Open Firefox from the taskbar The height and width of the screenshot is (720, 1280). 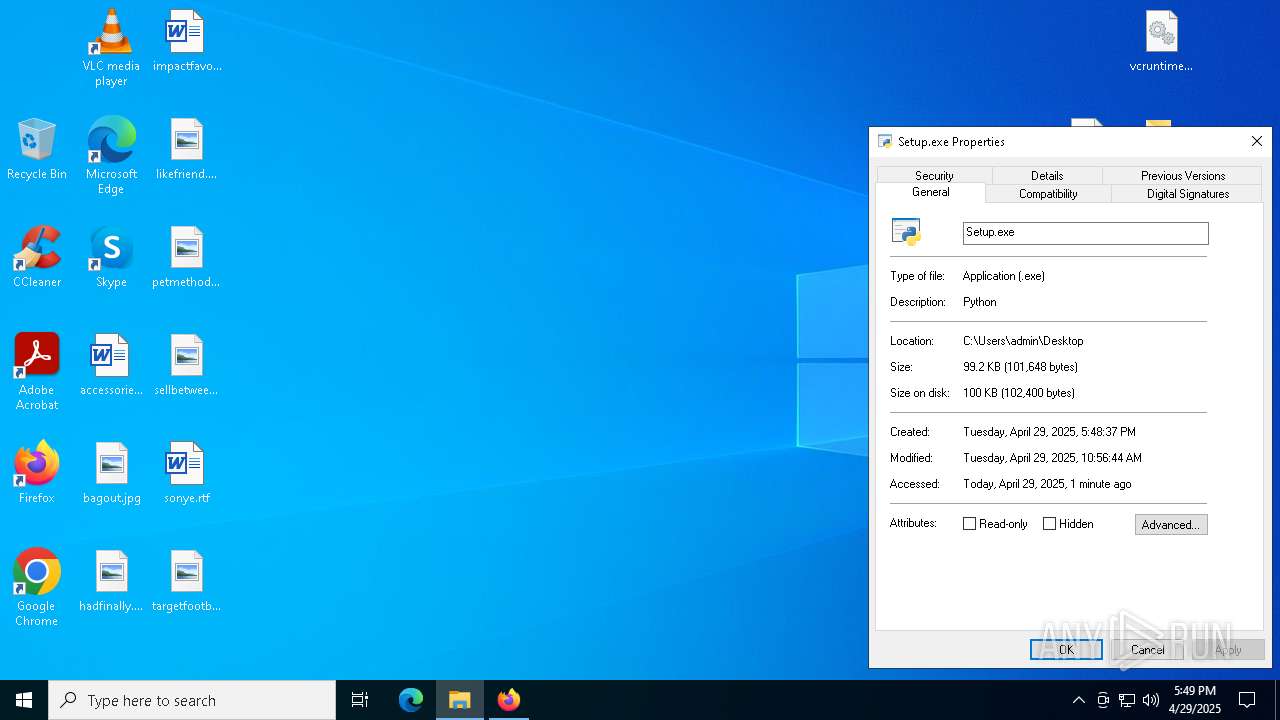coord(509,700)
